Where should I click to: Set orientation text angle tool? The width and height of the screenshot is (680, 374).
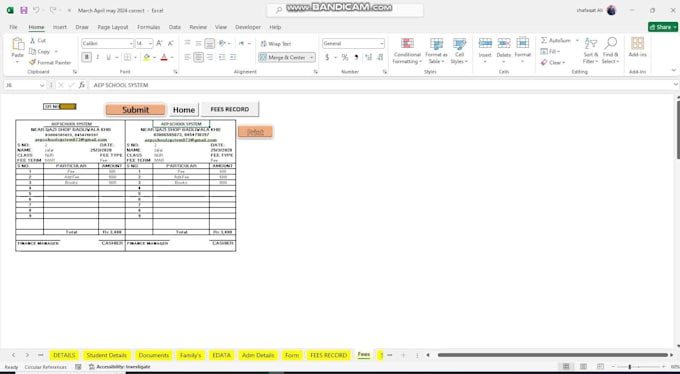(222, 43)
